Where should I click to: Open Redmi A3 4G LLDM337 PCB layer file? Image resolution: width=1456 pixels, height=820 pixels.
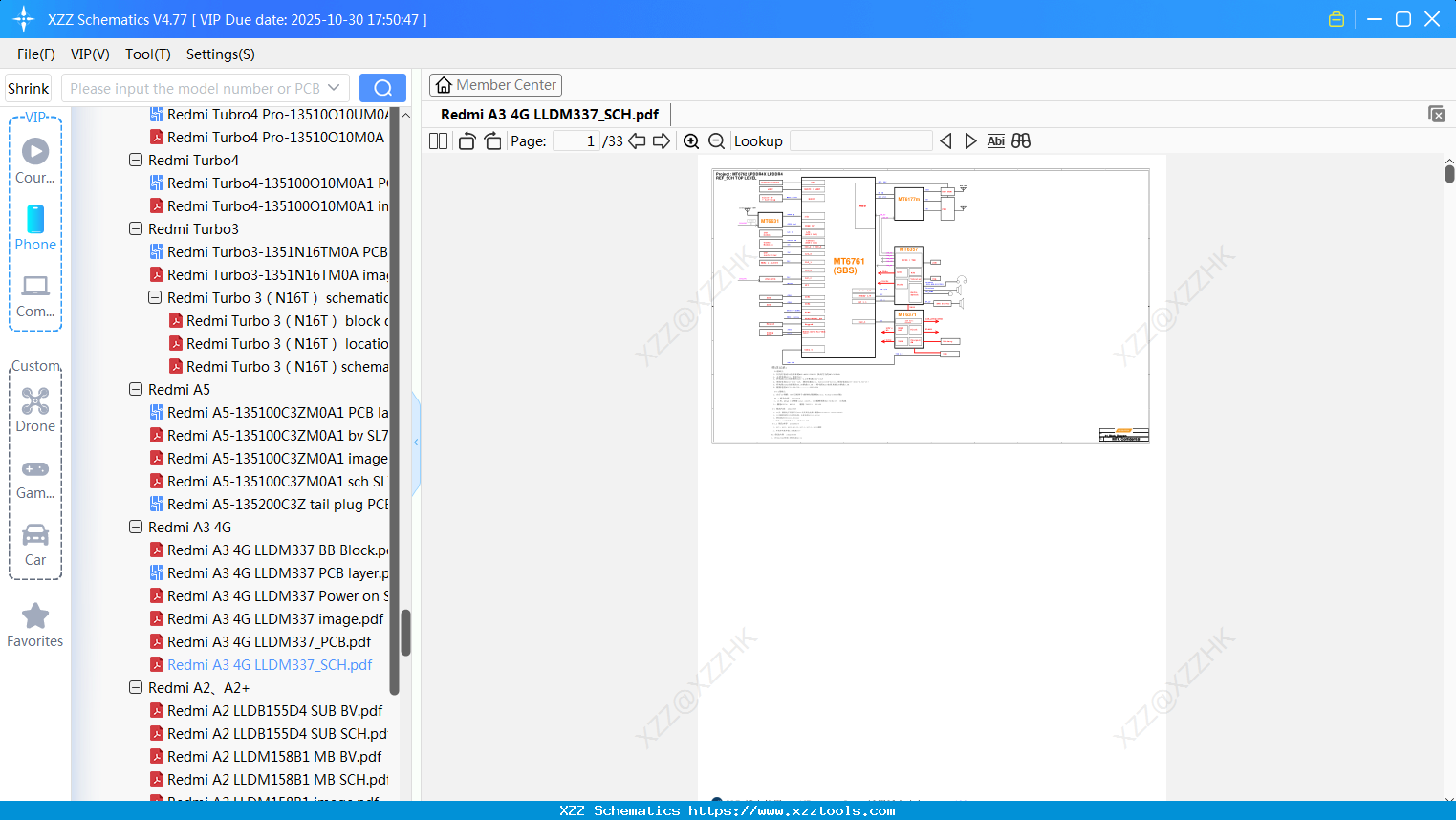click(278, 573)
